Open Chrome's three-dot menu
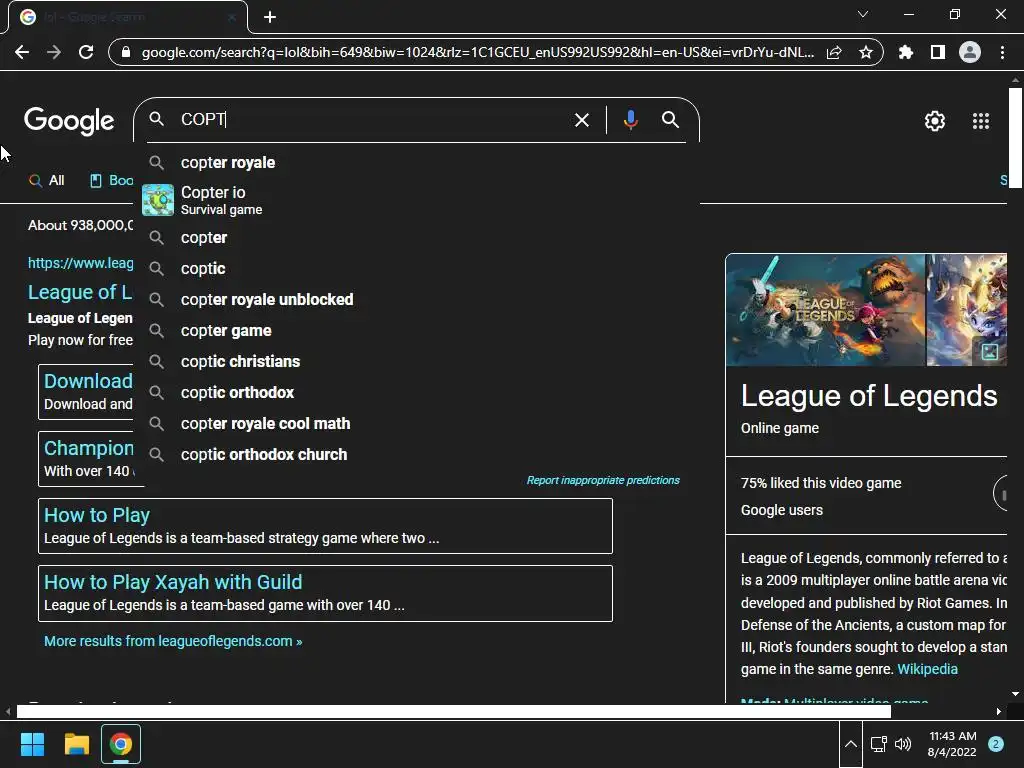 [1002, 52]
